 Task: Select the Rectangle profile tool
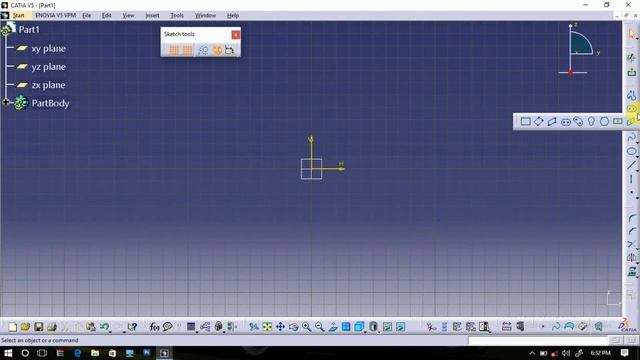pos(525,122)
